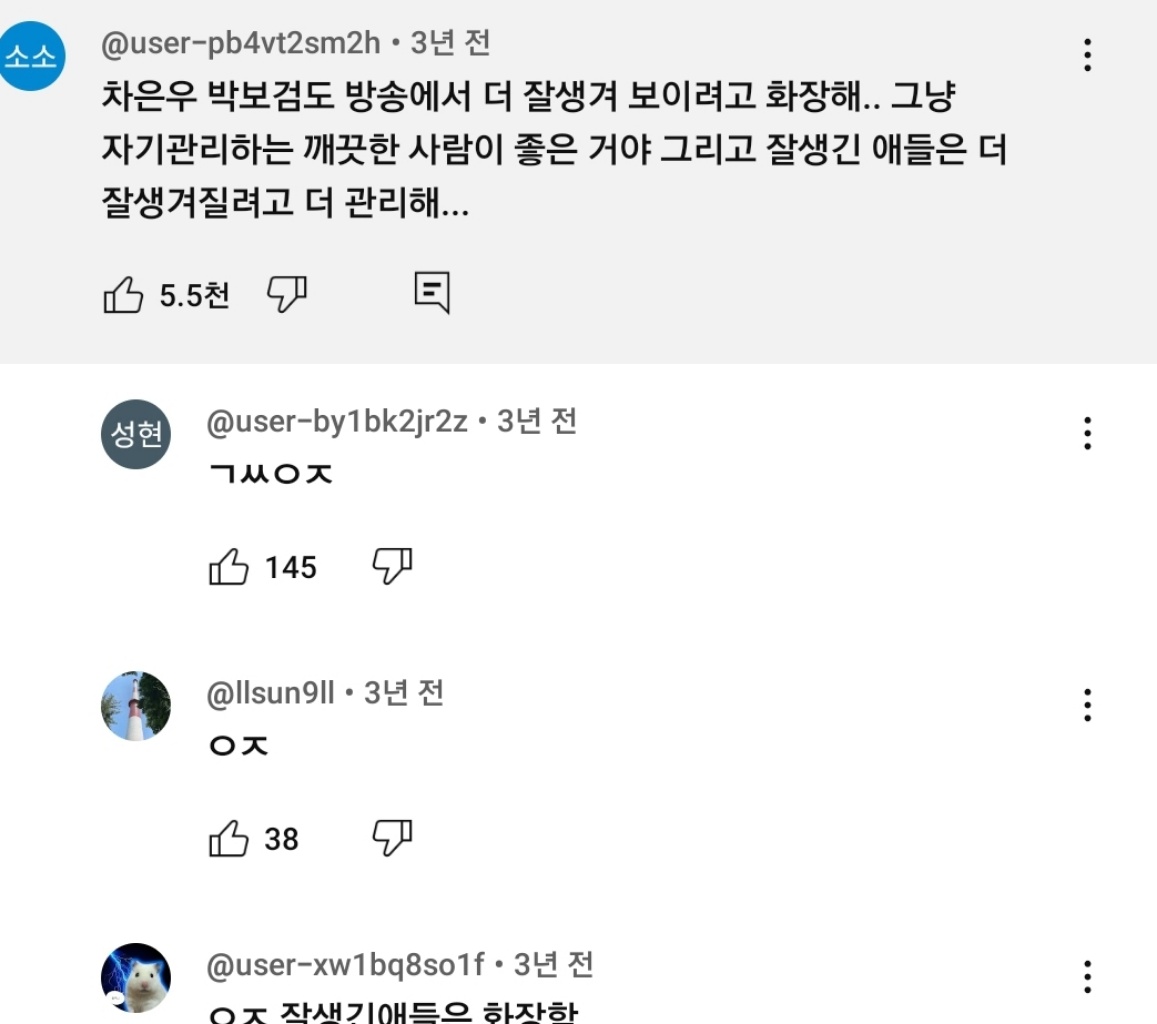Viewport: 1157px width, 1024px height.
Task: Visit the @user-by1bk2jr2z channel link
Action: tap(336, 422)
